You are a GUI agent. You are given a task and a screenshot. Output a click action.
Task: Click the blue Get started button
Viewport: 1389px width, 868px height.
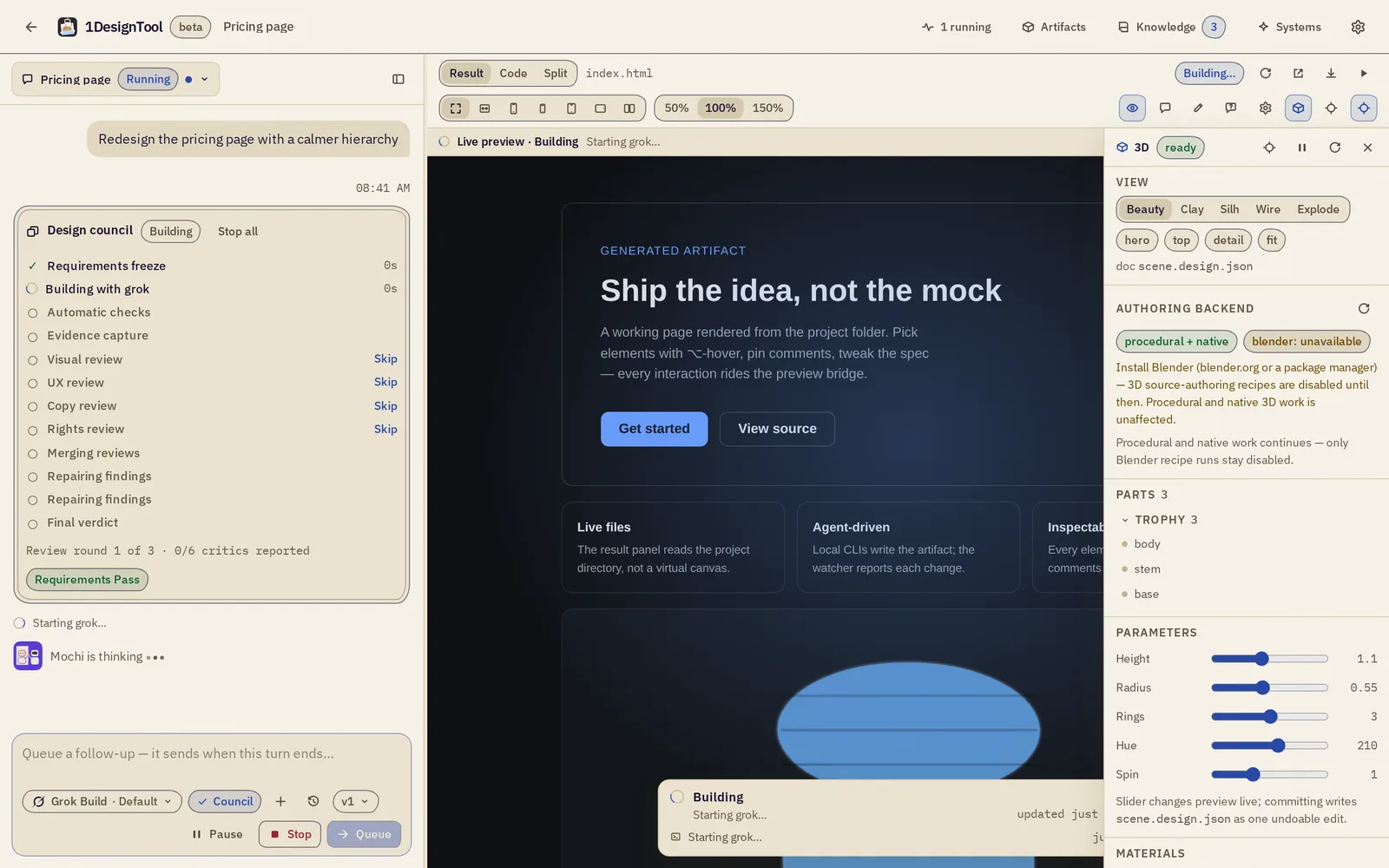point(655,429)
